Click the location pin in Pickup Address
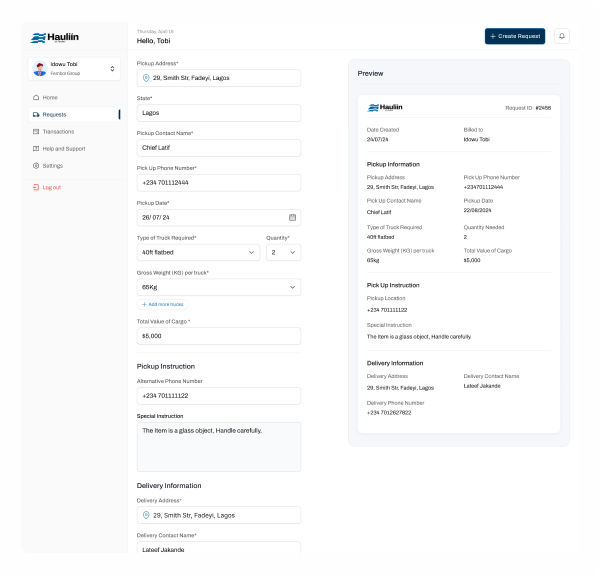This screenshot has width=599, height=577. coord(146,78)
